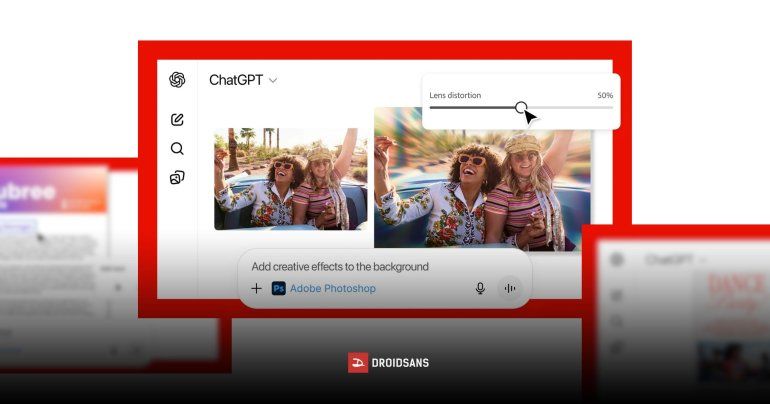
Task: Open search using the magnifier icon
Action: (177, 149)
